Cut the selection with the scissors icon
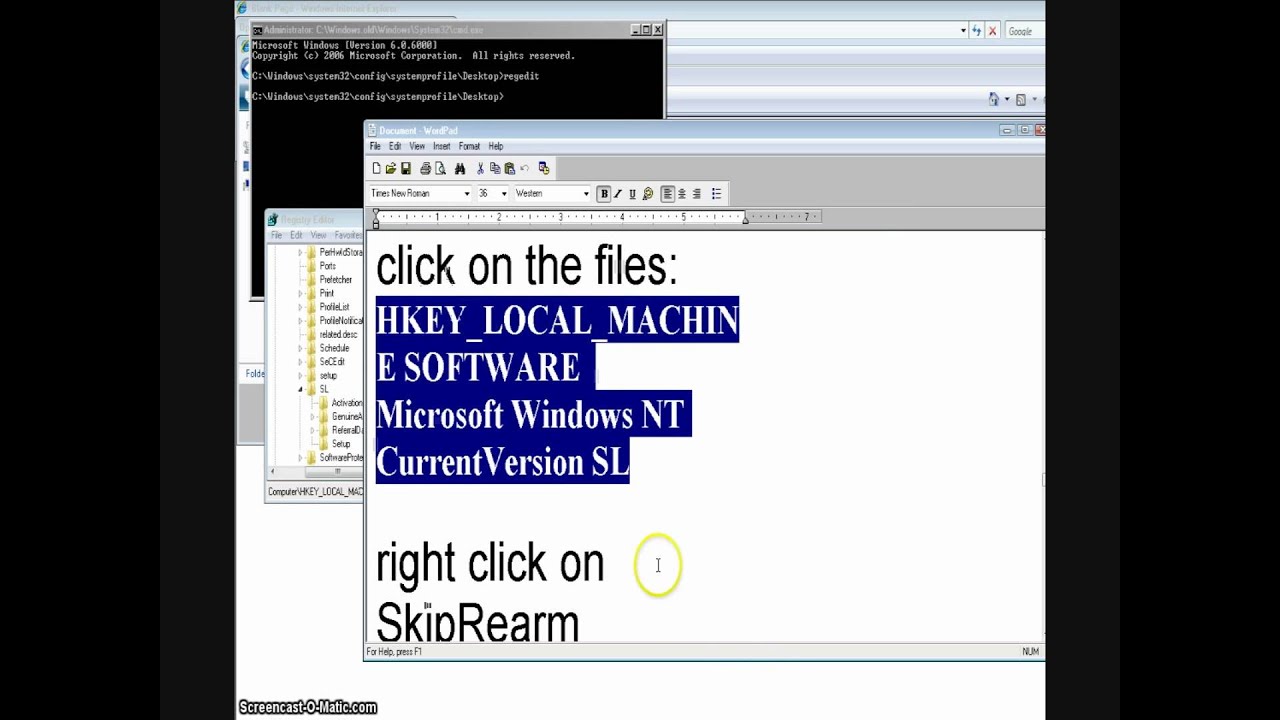The width and height of the screenshot is (1280, 720). tap(480, 168)
